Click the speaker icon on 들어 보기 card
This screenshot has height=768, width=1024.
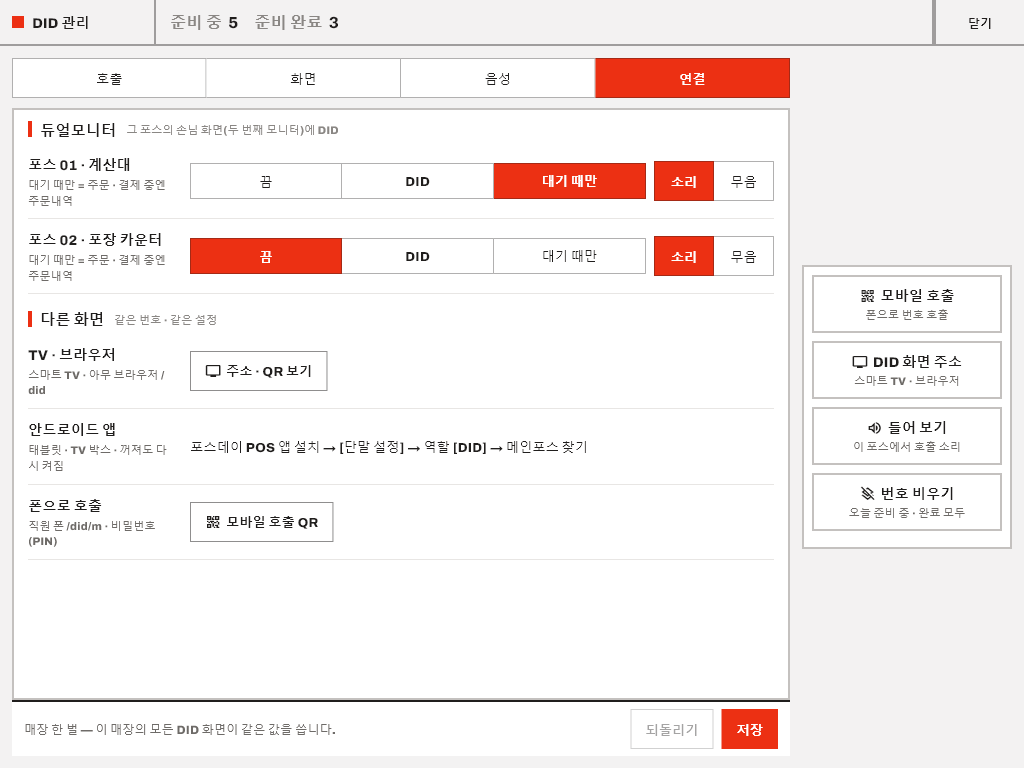pos(874,428)
